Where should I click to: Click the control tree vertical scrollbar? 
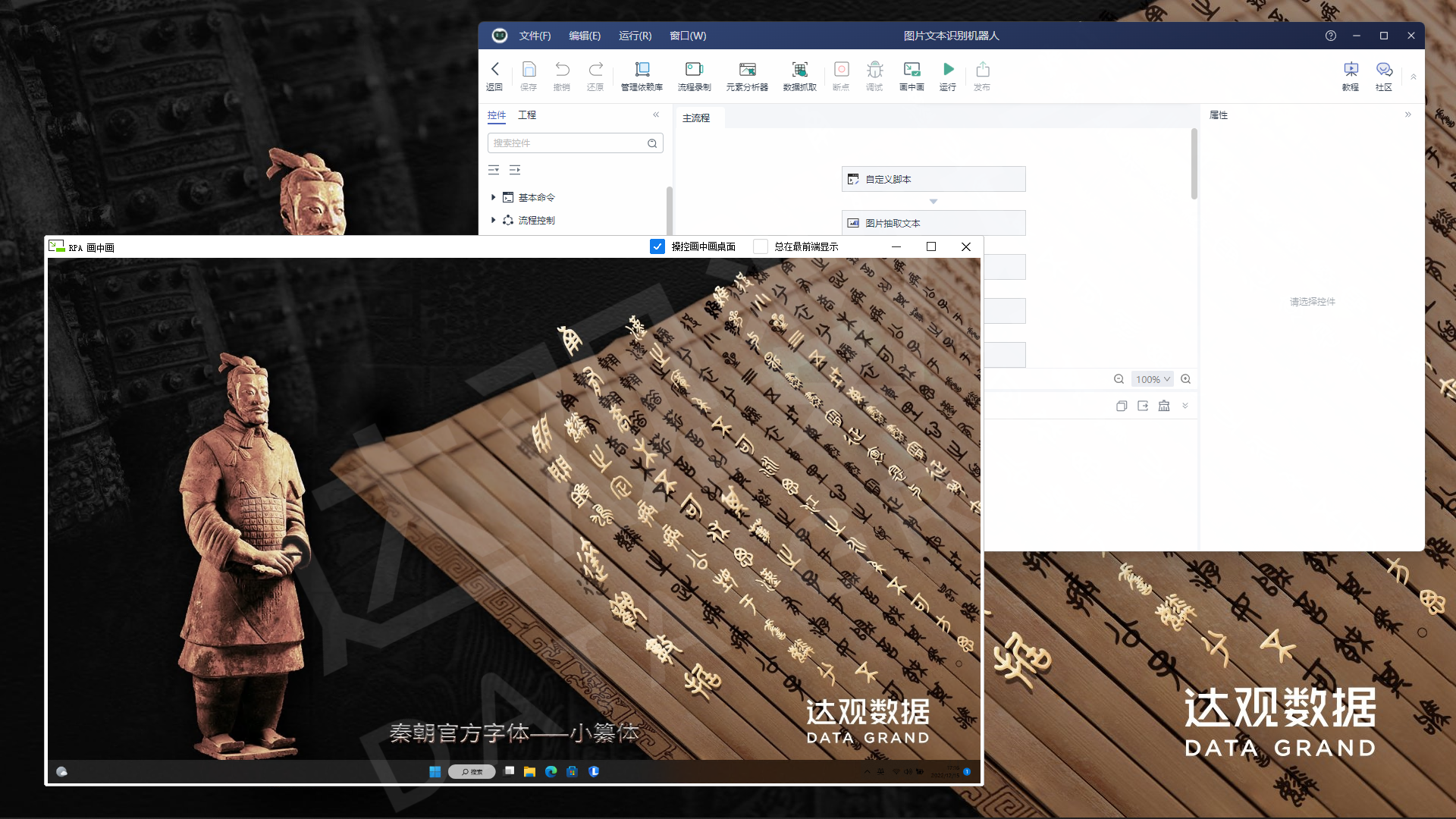(x=670, y=211)
